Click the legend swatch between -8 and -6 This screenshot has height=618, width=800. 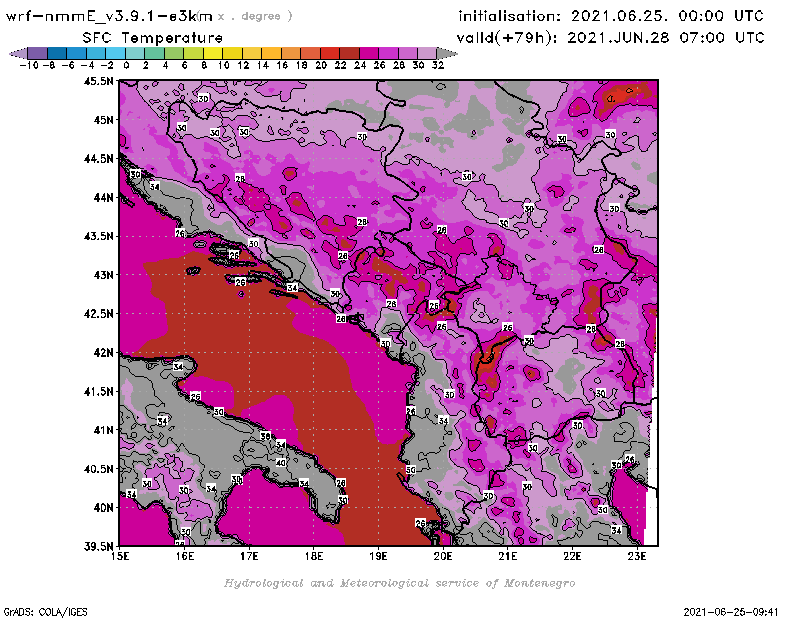(57, 53)
